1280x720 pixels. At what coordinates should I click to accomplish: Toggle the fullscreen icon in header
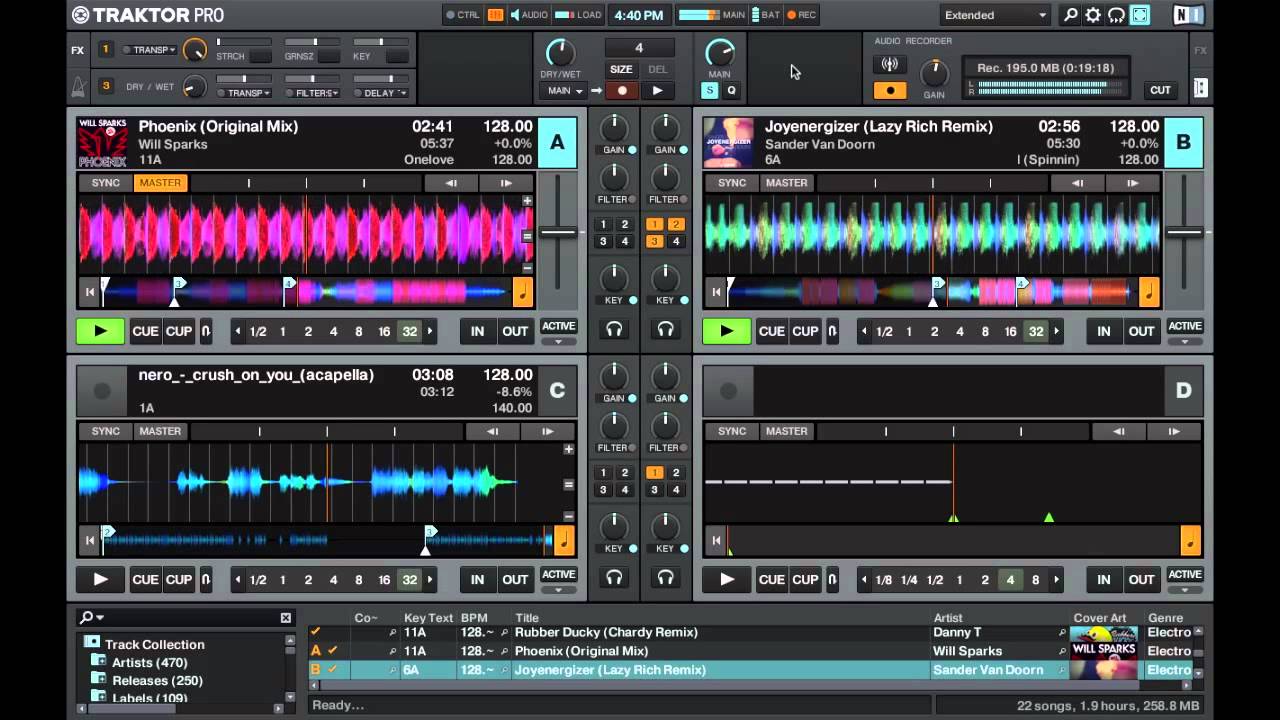pos(1139,15)
